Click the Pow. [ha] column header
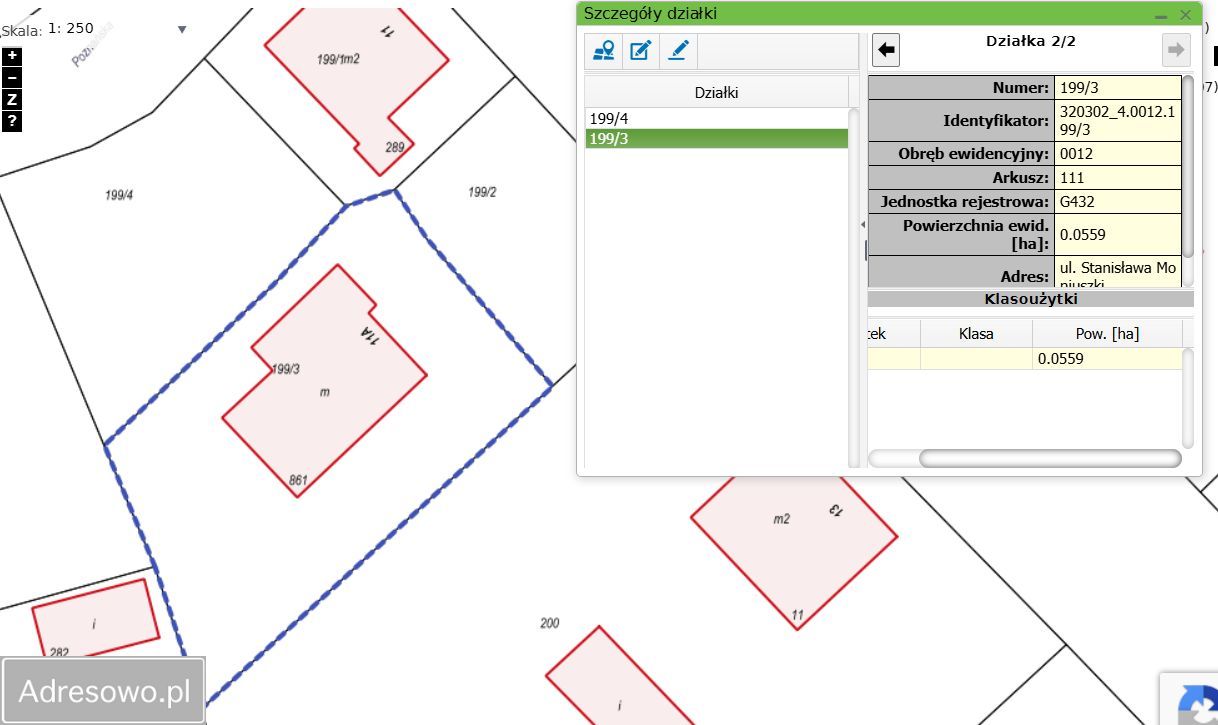Screen dimensions: 1218x725 pyautogui.click(x=1107, y=333)
